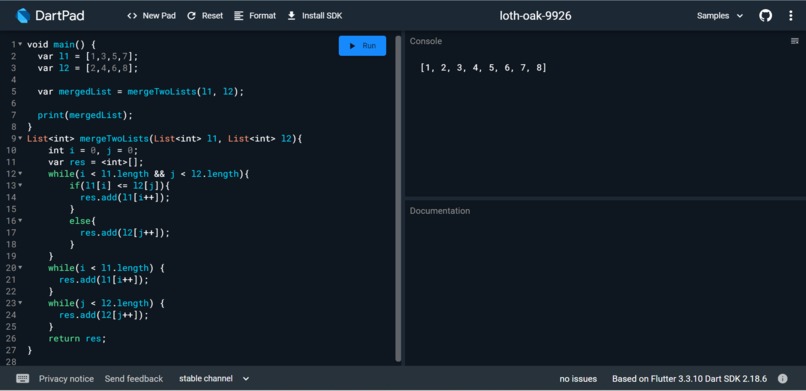Collapse the while fold at line 23
Viewport: 806px width, 391px height.
[20, 303]
